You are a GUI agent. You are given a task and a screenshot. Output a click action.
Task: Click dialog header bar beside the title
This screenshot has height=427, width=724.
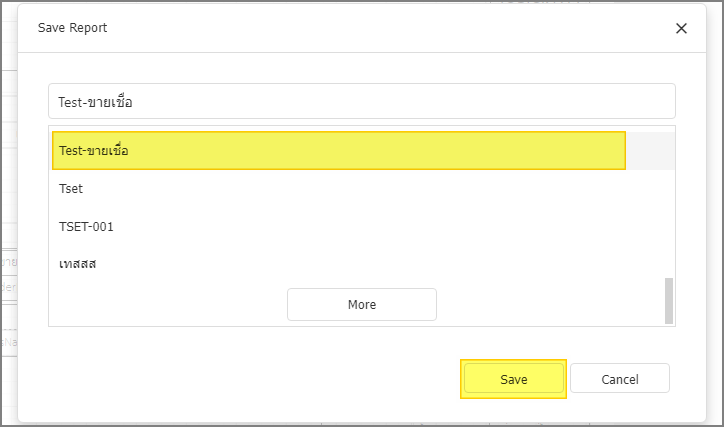pos(388,28)
